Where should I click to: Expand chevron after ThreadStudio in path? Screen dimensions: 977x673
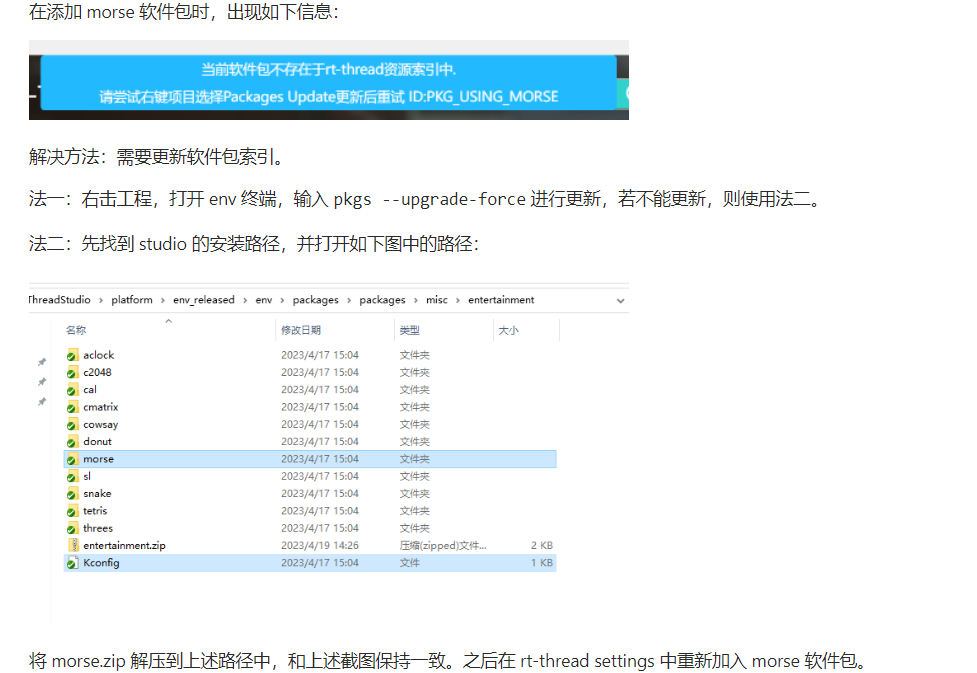point(101,300)
